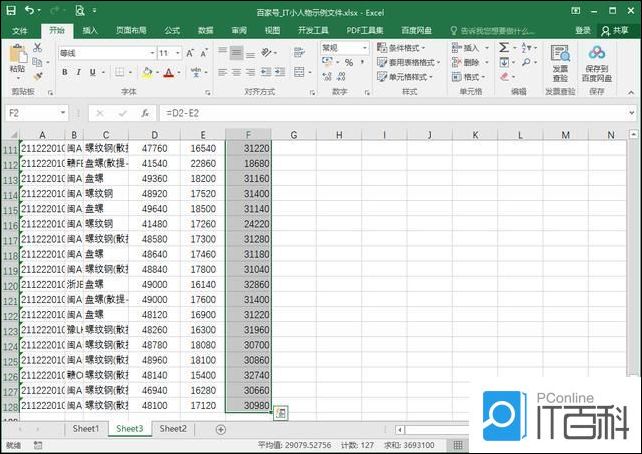Click the Undo arrow icon
The image size is (642, 454).
coord(28,10)
